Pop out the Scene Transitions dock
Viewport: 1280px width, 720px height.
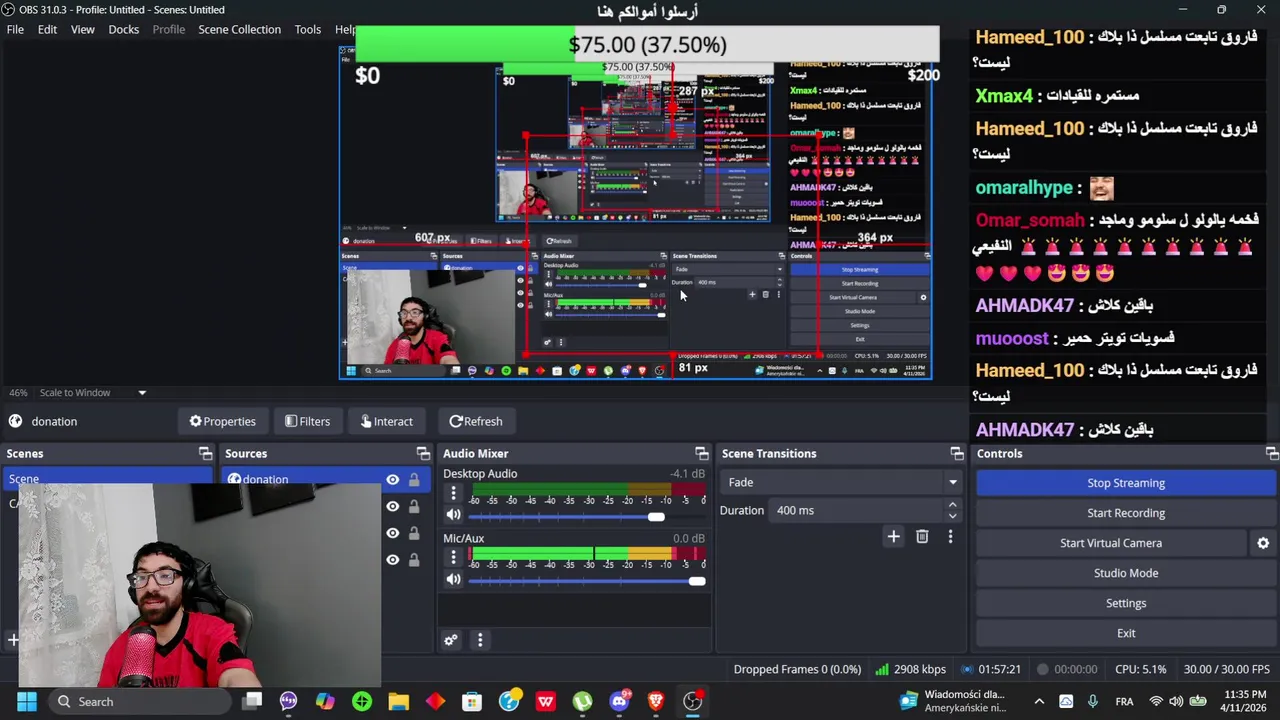click(x=957, y=454)
